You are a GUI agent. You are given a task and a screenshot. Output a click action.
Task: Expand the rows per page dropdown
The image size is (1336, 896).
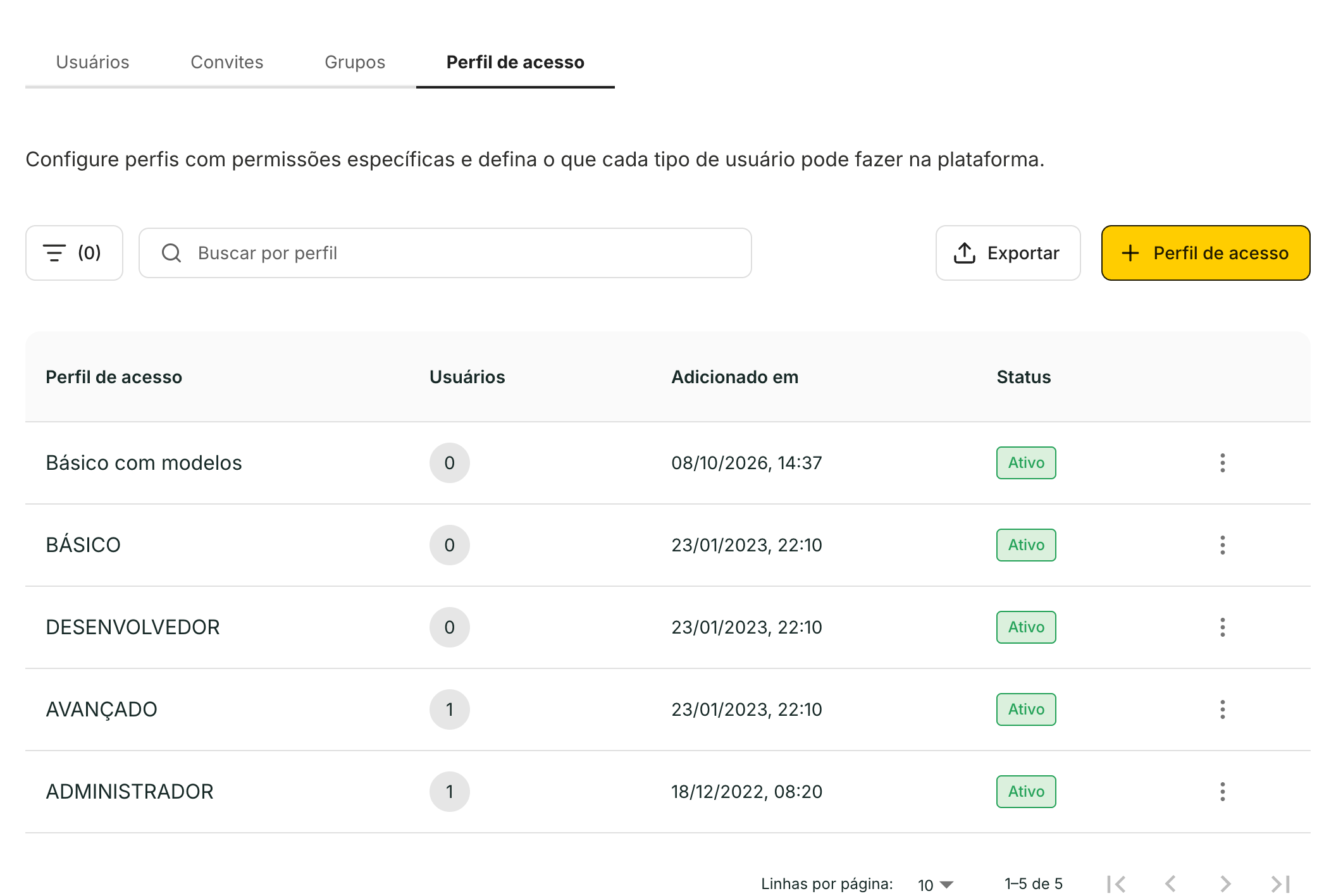936,885
